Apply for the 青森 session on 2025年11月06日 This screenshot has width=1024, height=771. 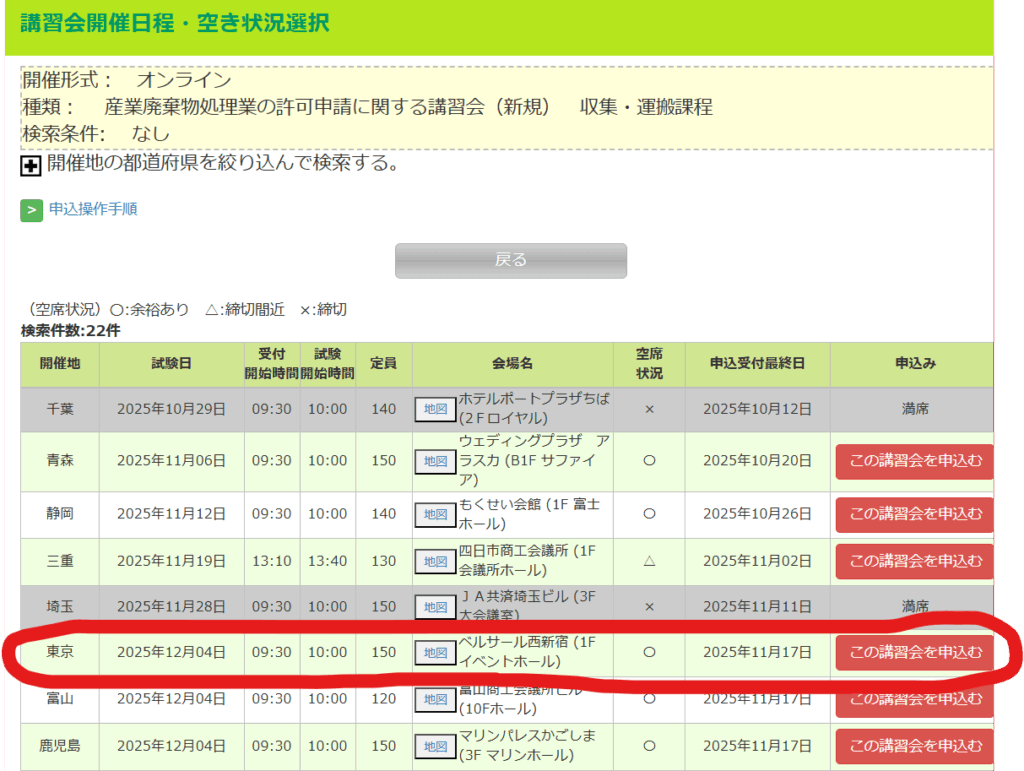coord(914,461)
